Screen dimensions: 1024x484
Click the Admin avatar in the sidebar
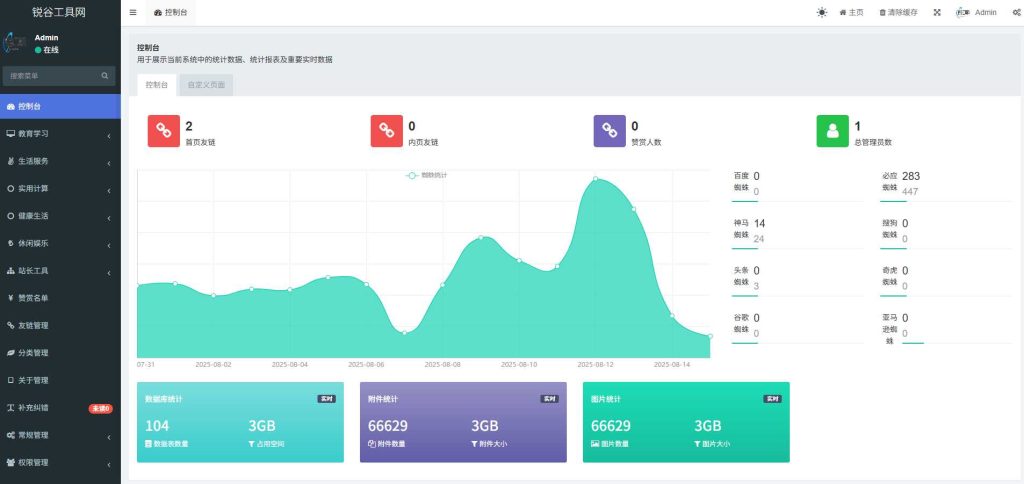point(14,44)
